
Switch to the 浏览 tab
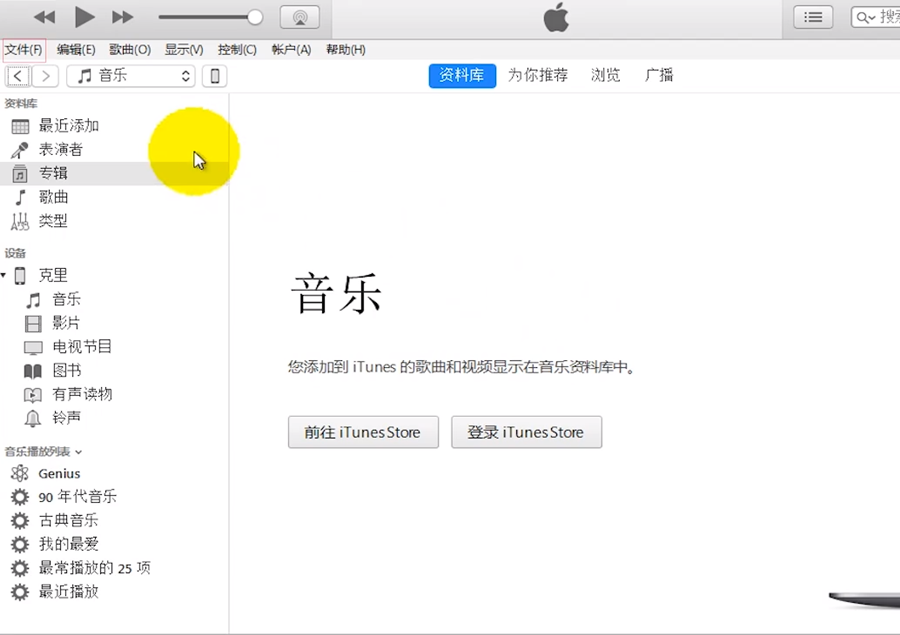[x=606, y=75]
